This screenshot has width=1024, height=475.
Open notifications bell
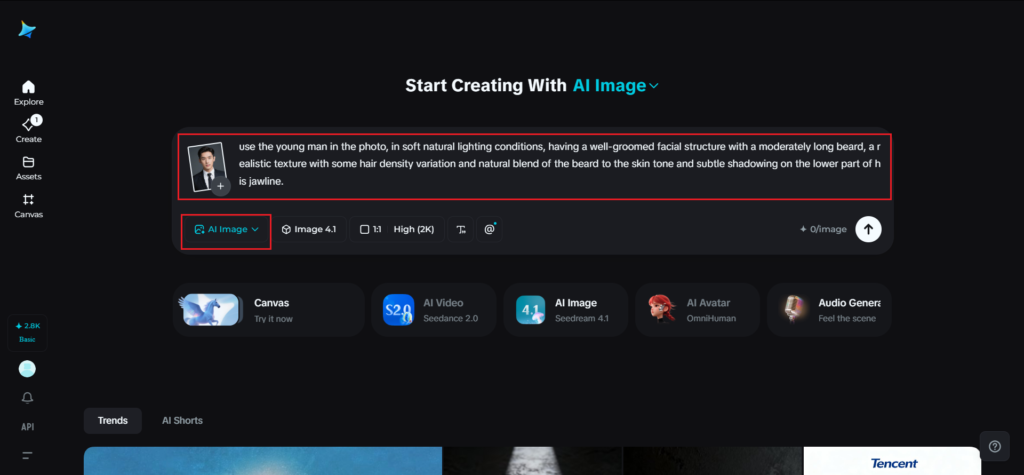(28, 398)
